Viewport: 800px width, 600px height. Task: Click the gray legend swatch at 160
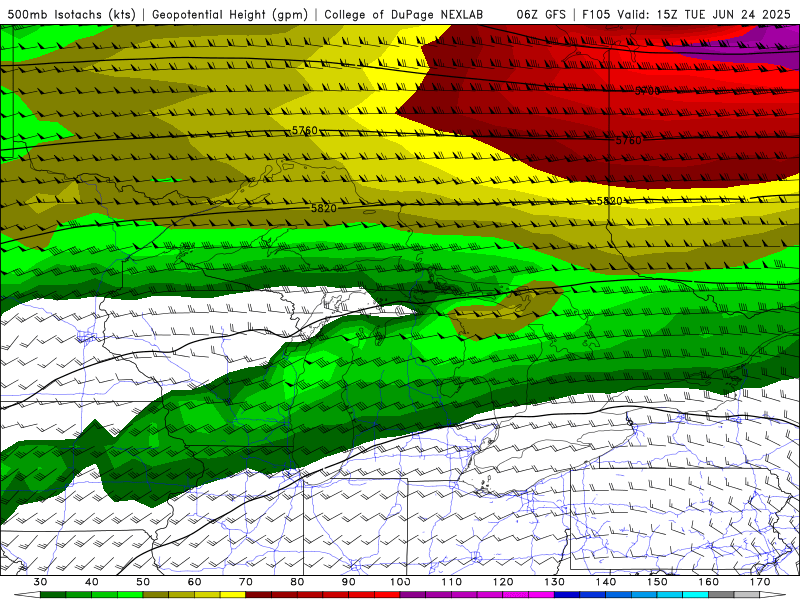721,595
